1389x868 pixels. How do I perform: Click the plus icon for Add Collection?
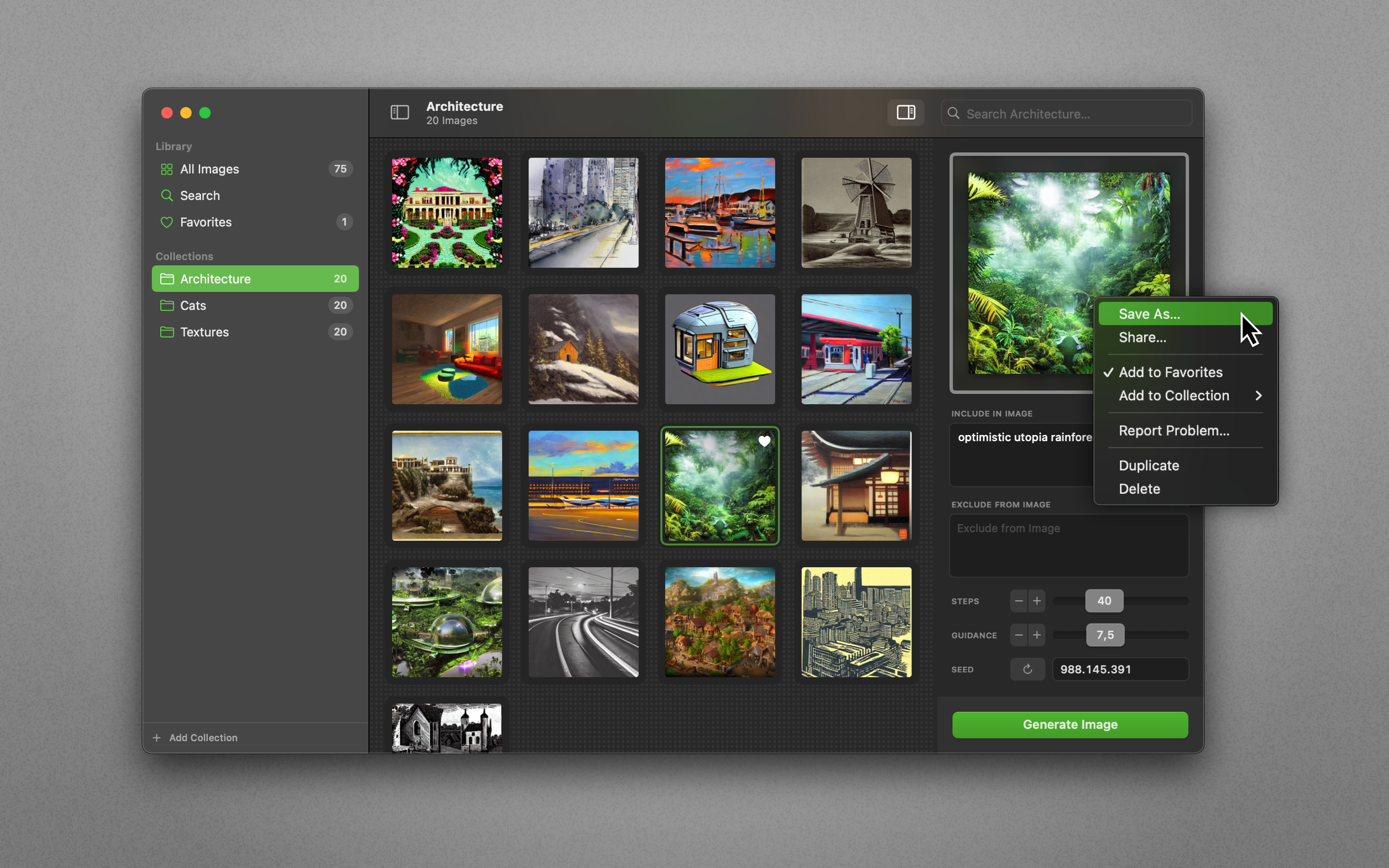coord(157,738)
